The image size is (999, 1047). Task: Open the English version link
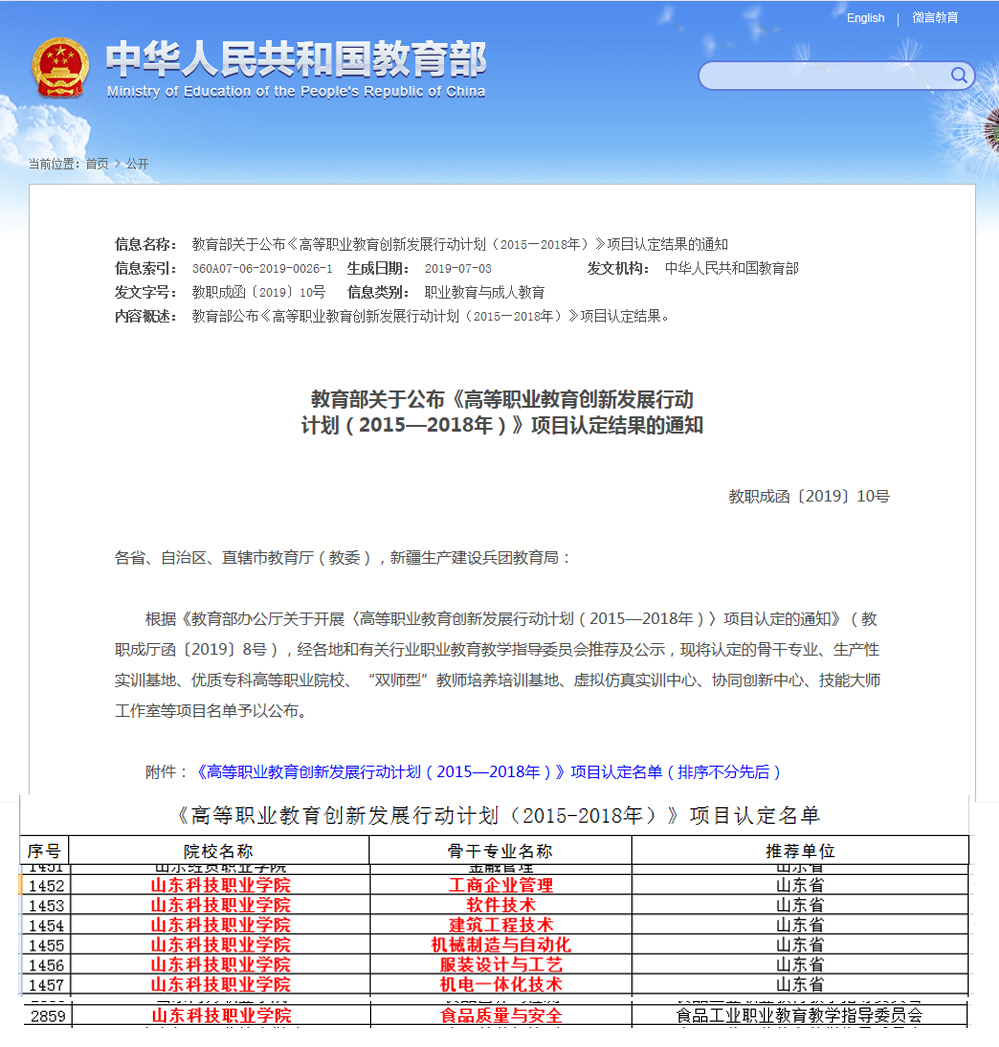coord(865,18)
